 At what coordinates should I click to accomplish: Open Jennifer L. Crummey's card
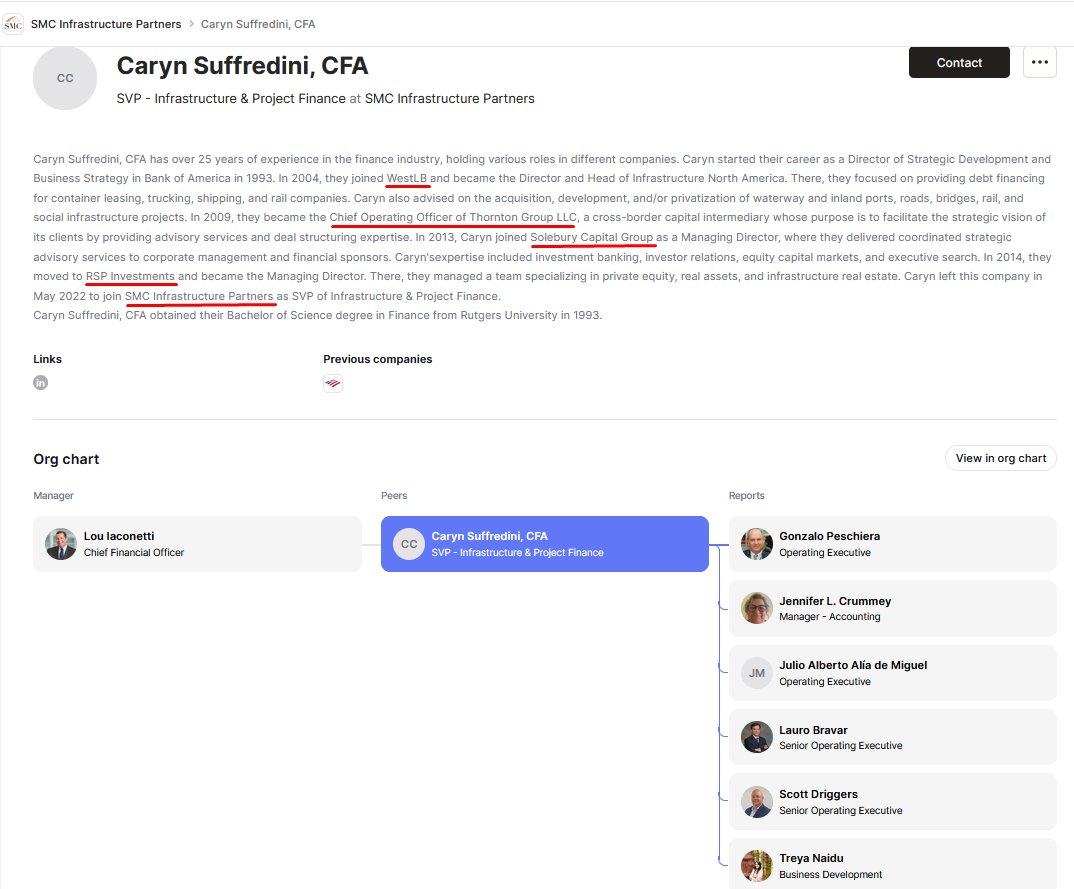pyautogui.click(x=892, y=608)
